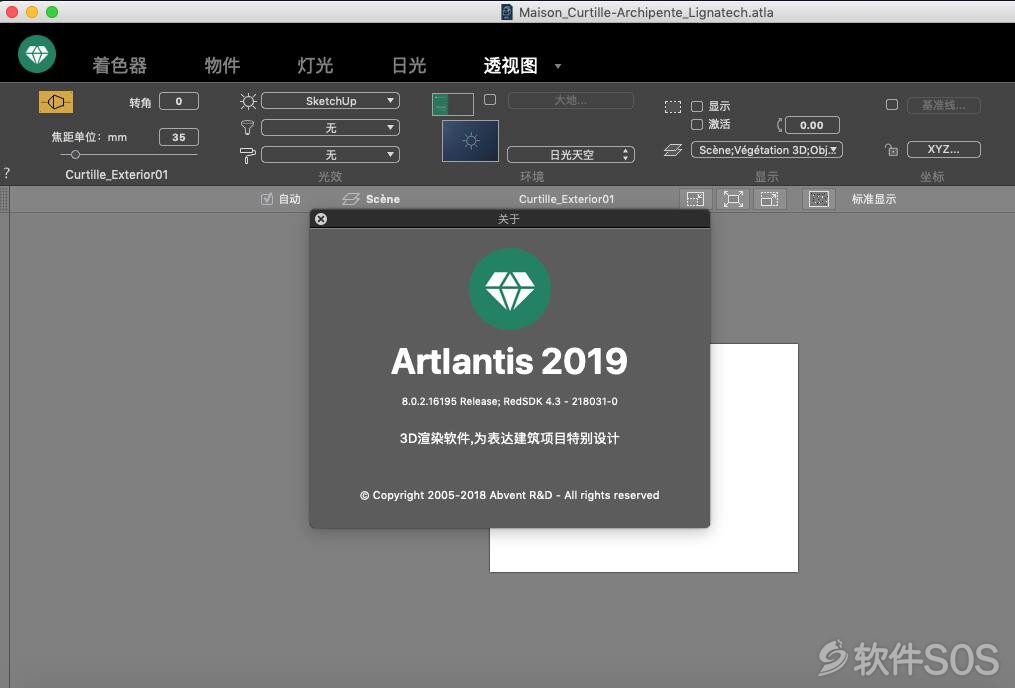Image resolution: width=1015 pixels, height=688 pixels.
Task: Toggle the 激活 checkbox
Action: (x=697, y=124)
